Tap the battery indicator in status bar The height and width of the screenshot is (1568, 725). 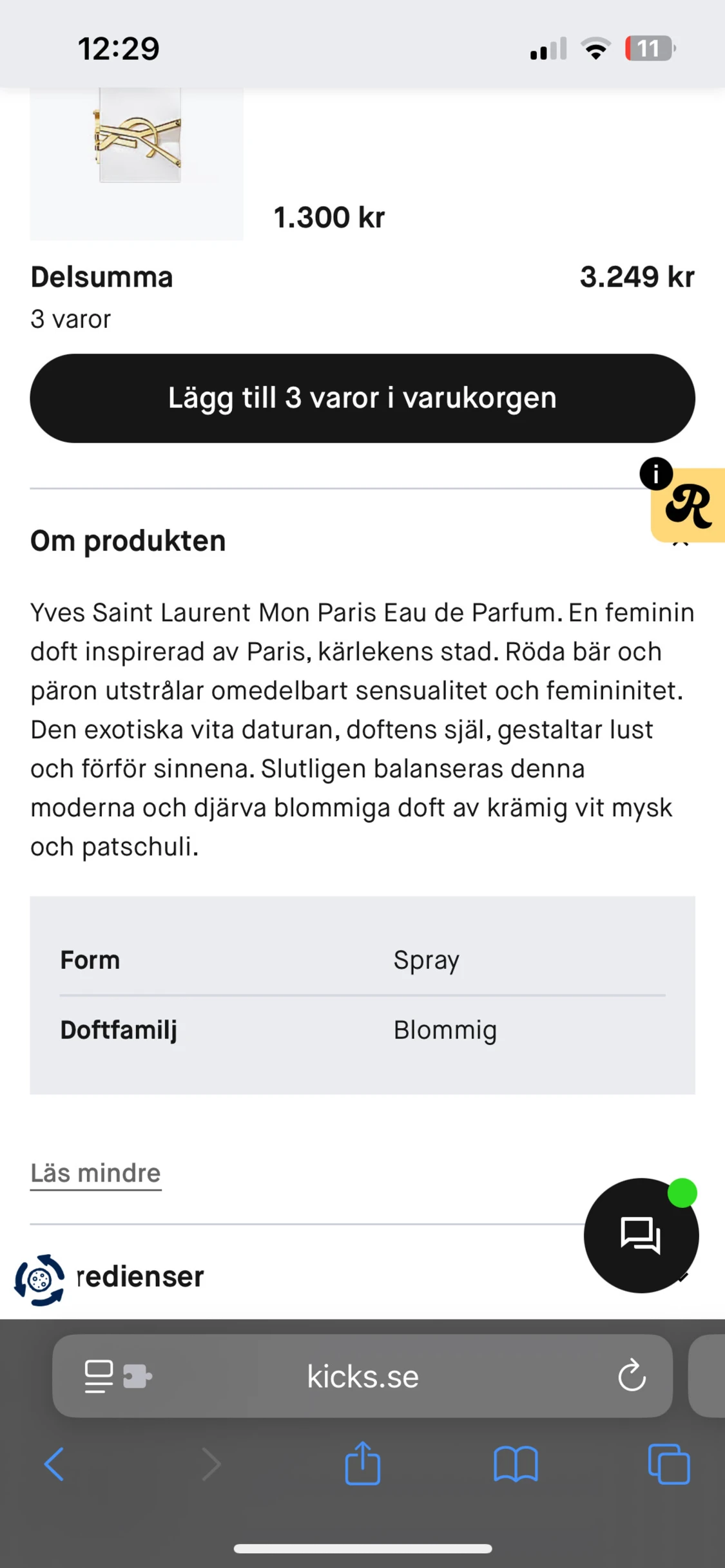pyautogui.click(x=650, y=48)
